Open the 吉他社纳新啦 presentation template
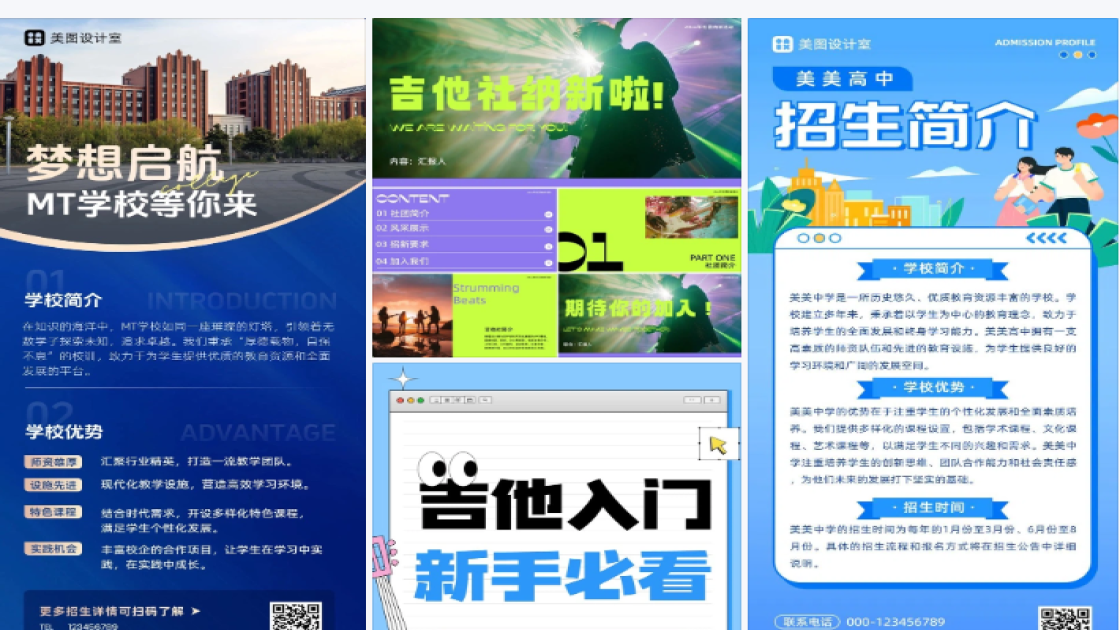This screenshot has height=630, width=1120. [556, 187]
